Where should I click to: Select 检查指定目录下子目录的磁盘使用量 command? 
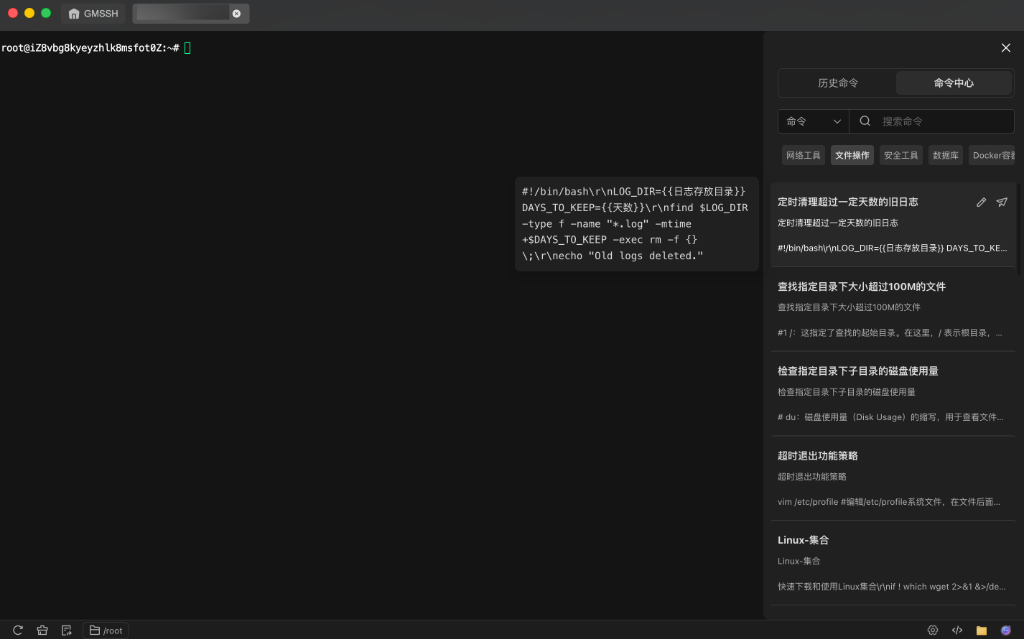point(893,393)
